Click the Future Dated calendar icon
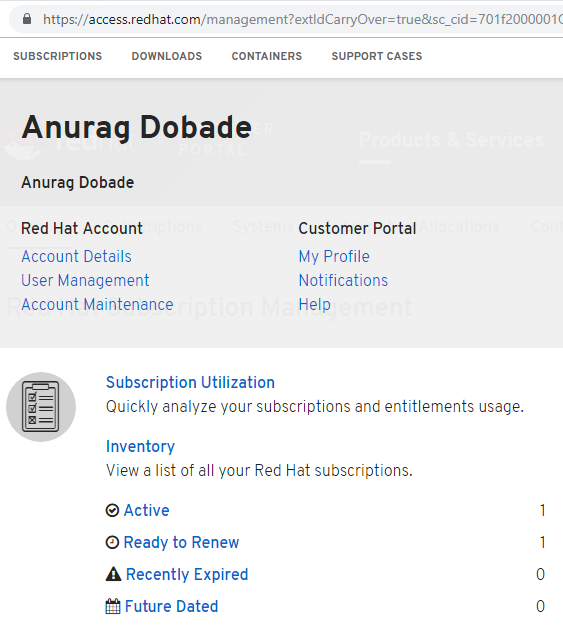Image resolution: width=563 pixels, height=631 pixels. pos(113,606)
